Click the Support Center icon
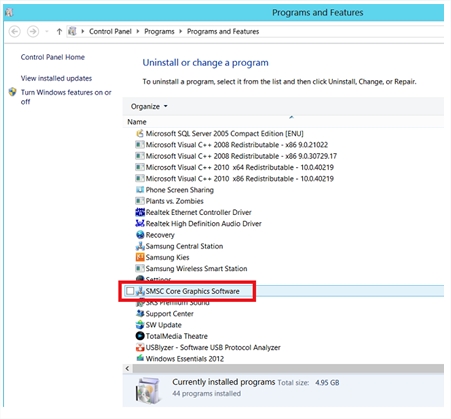Viewport: 451px width, 419px height. pos(140,313)
